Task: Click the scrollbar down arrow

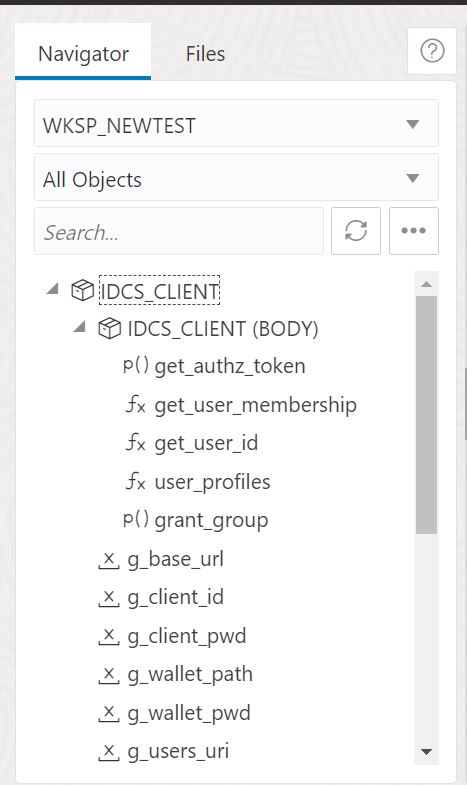Action: pos(426,751)
